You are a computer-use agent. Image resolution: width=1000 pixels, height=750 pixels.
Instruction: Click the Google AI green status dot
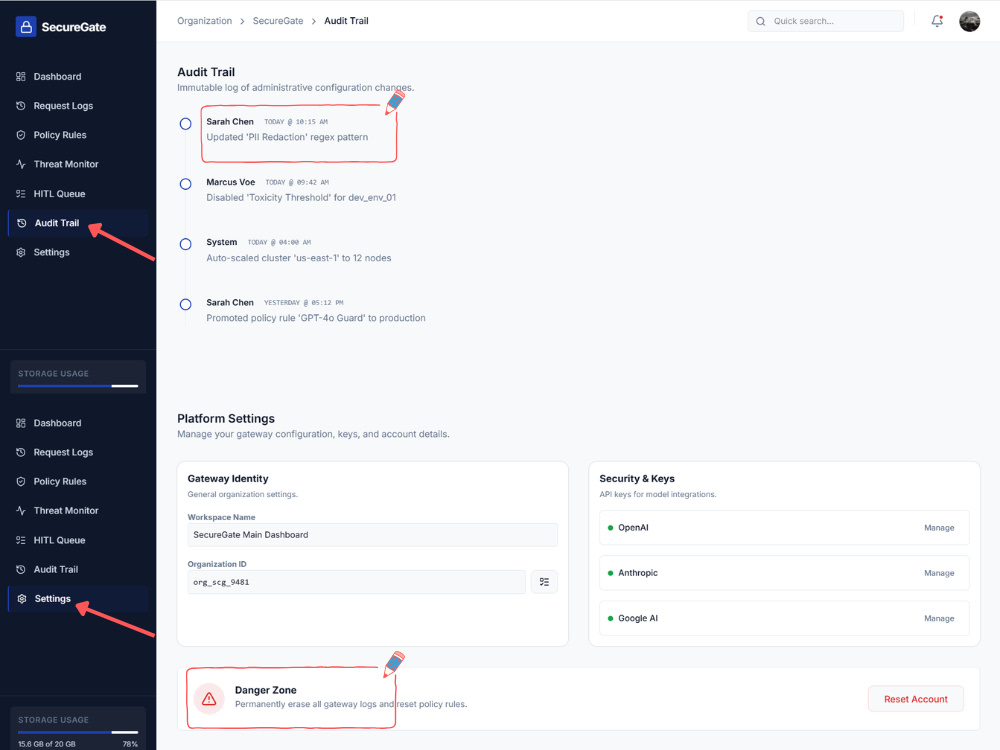pyautogui.click(x=610, y=619)
